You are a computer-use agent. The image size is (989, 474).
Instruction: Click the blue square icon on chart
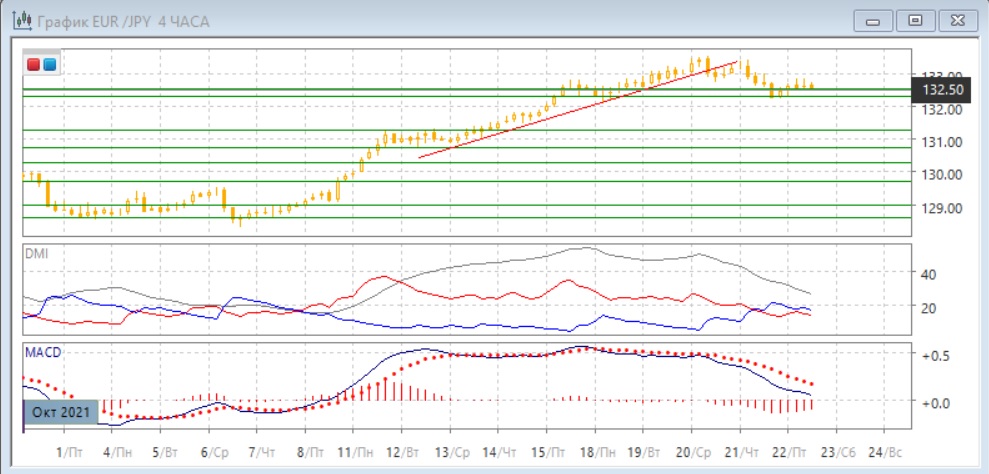49,65
